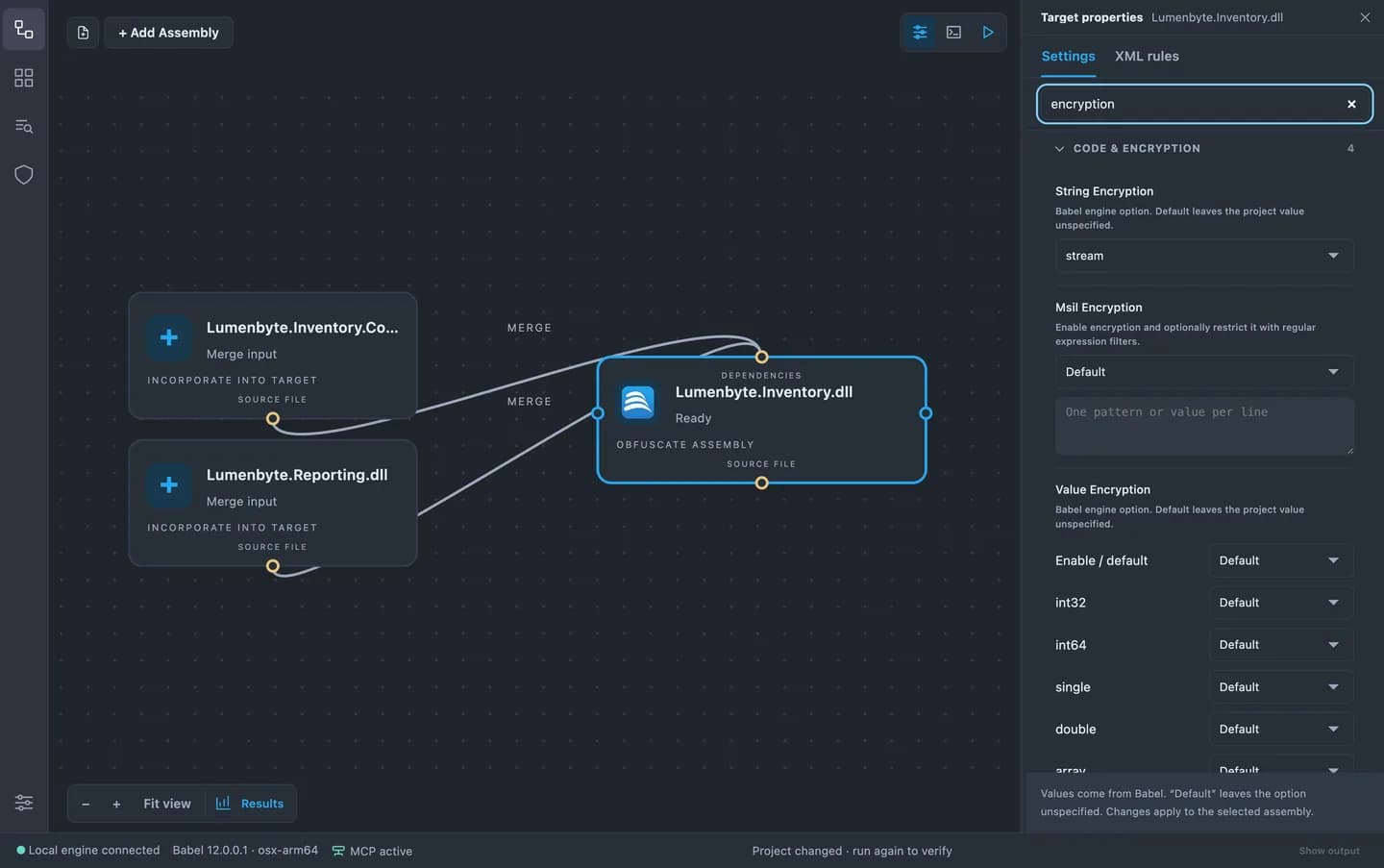The width and height of the screenshot is (1384, 868).
Task: Open the settings sliders icon in sidebar
Action: [x=24, y=803]
